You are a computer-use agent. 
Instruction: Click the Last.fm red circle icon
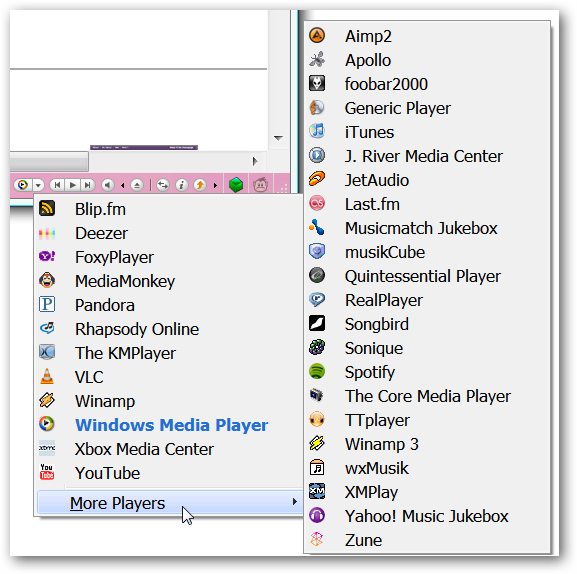[316, 203]
